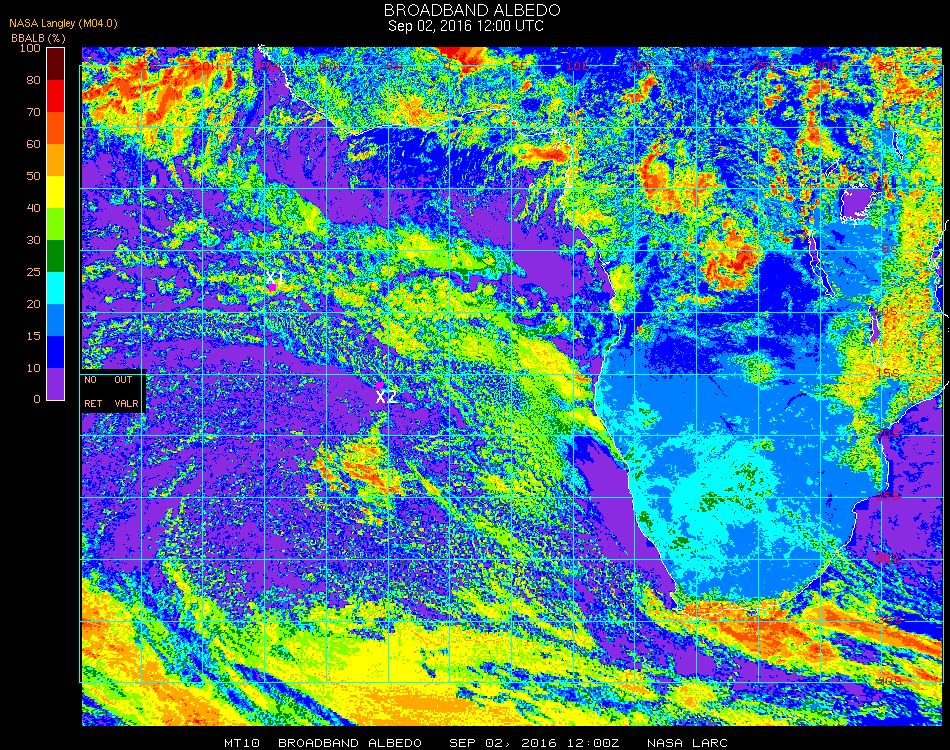The height and width of the screenshot is (750, 950).
Task: Click the 'BBALB (%)' legend heading
Action: tap(38, 38)
